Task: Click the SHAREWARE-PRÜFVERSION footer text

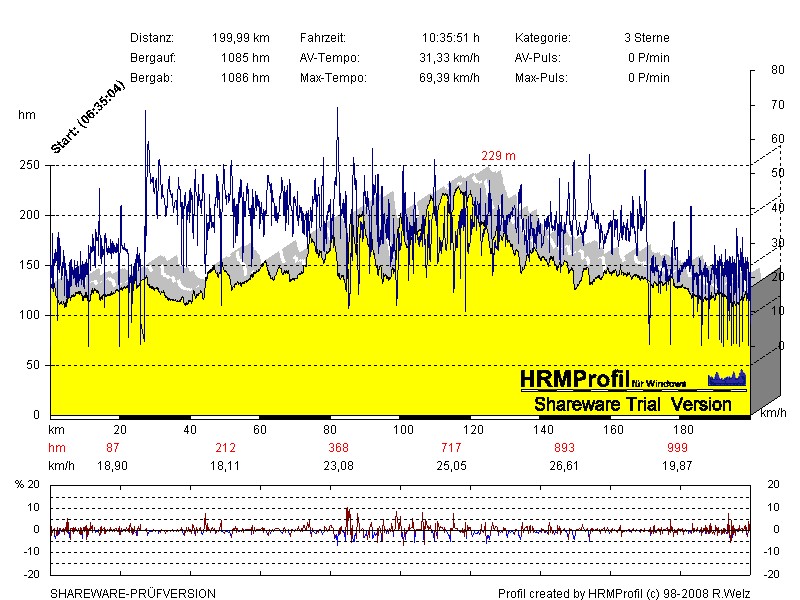Action: (x=133, y=593)
